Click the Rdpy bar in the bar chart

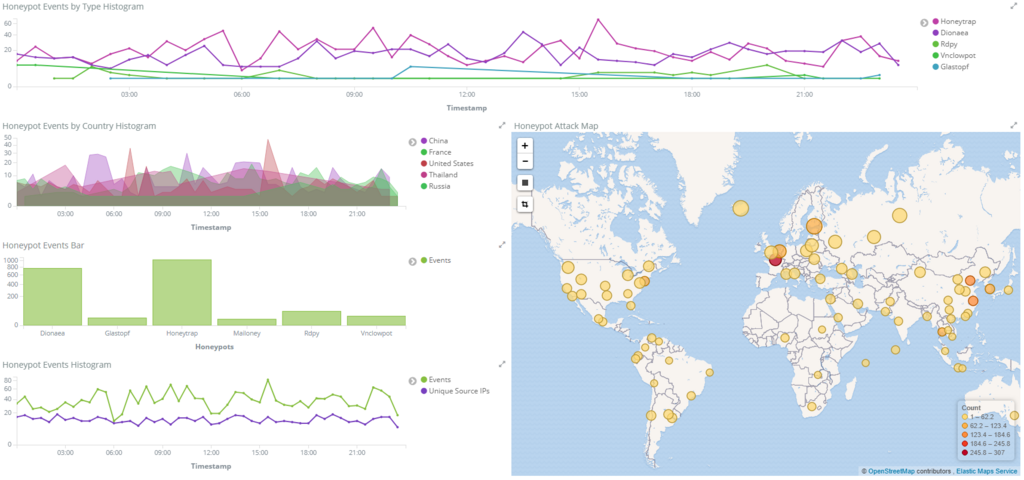[312, 318]
